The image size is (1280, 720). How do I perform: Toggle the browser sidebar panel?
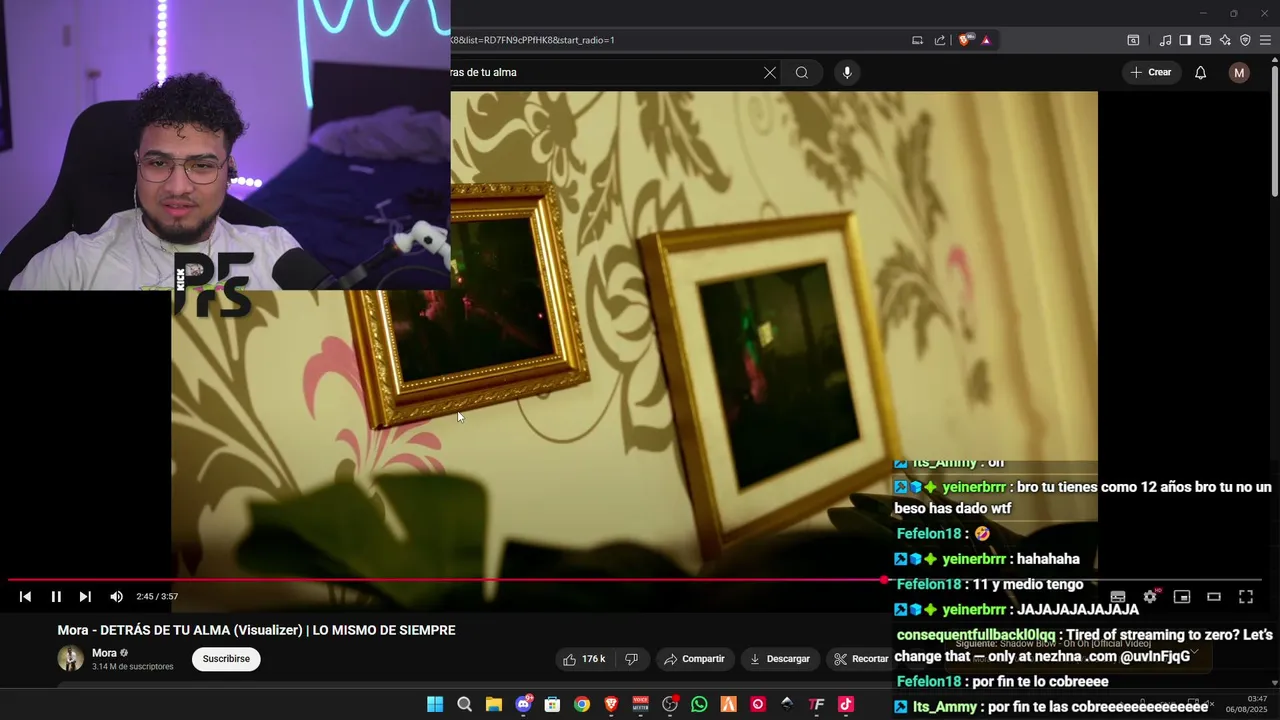point(1185,40)
